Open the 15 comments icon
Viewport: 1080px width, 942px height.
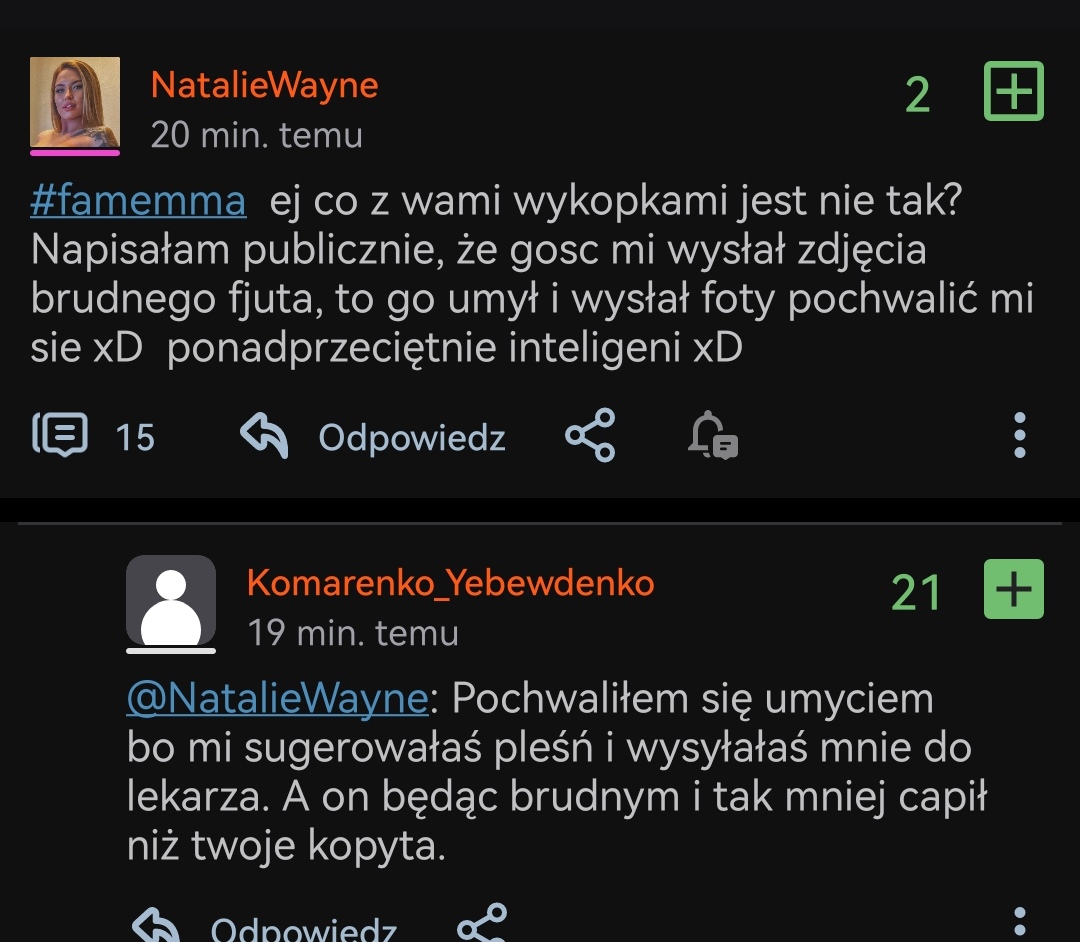coord(62,436)
